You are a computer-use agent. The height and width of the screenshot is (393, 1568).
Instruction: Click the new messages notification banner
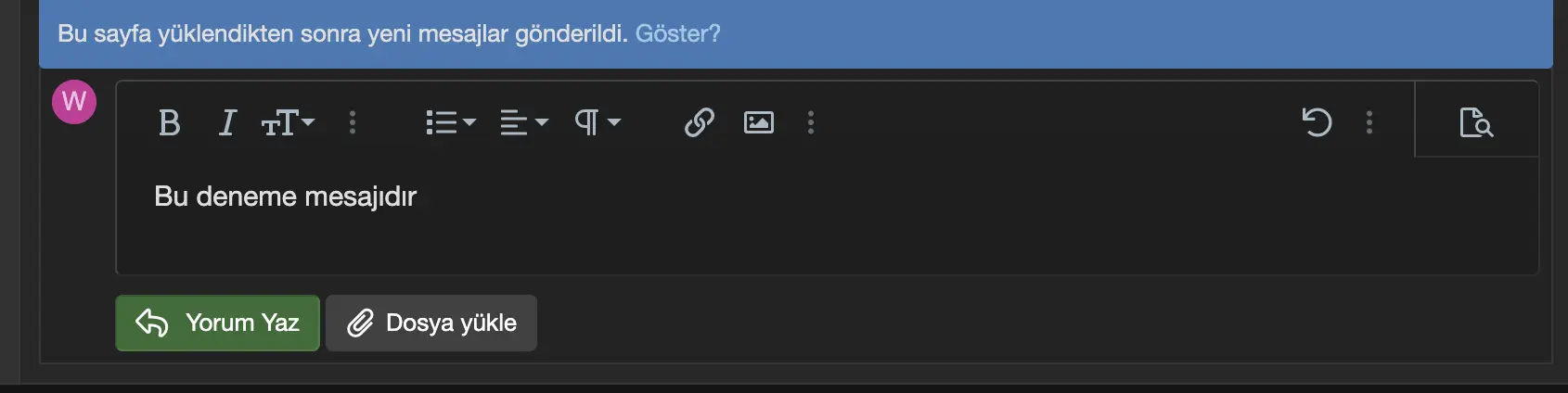pos(796,33)
